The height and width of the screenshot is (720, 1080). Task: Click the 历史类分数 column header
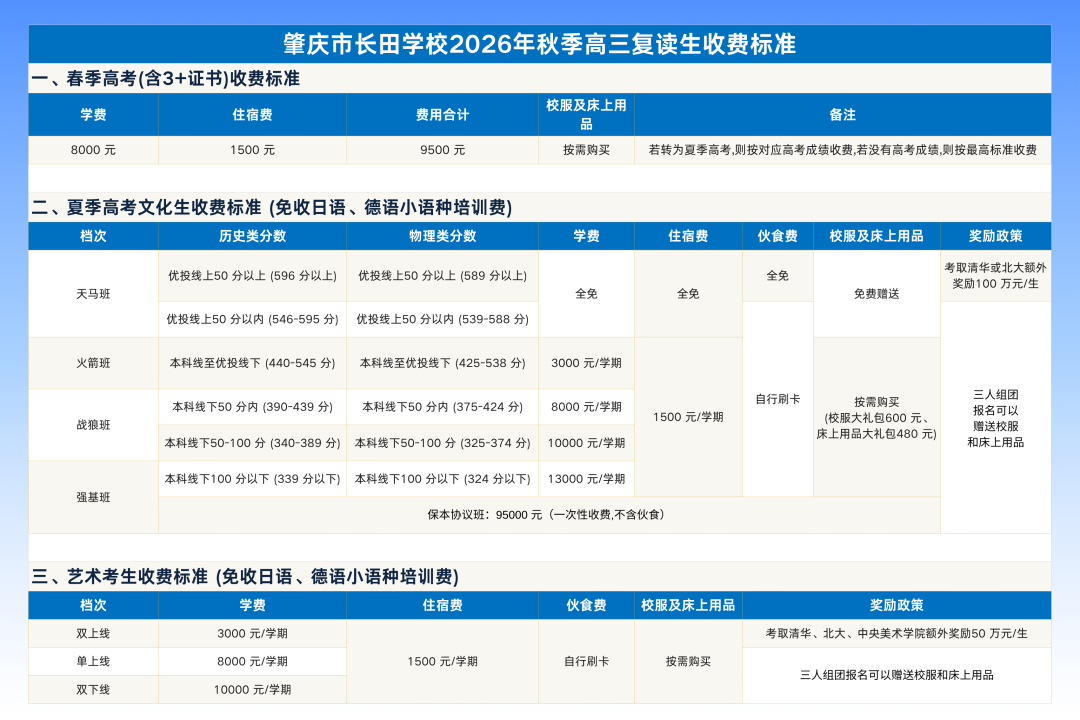point(252,236)
